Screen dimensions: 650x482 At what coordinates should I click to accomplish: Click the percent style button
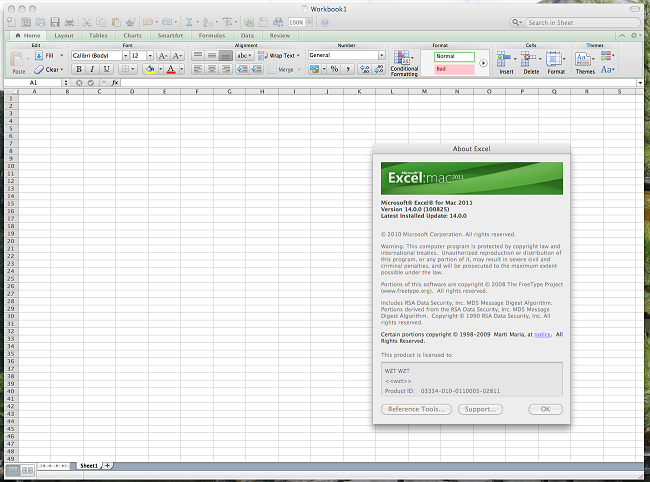coord(335,69)
